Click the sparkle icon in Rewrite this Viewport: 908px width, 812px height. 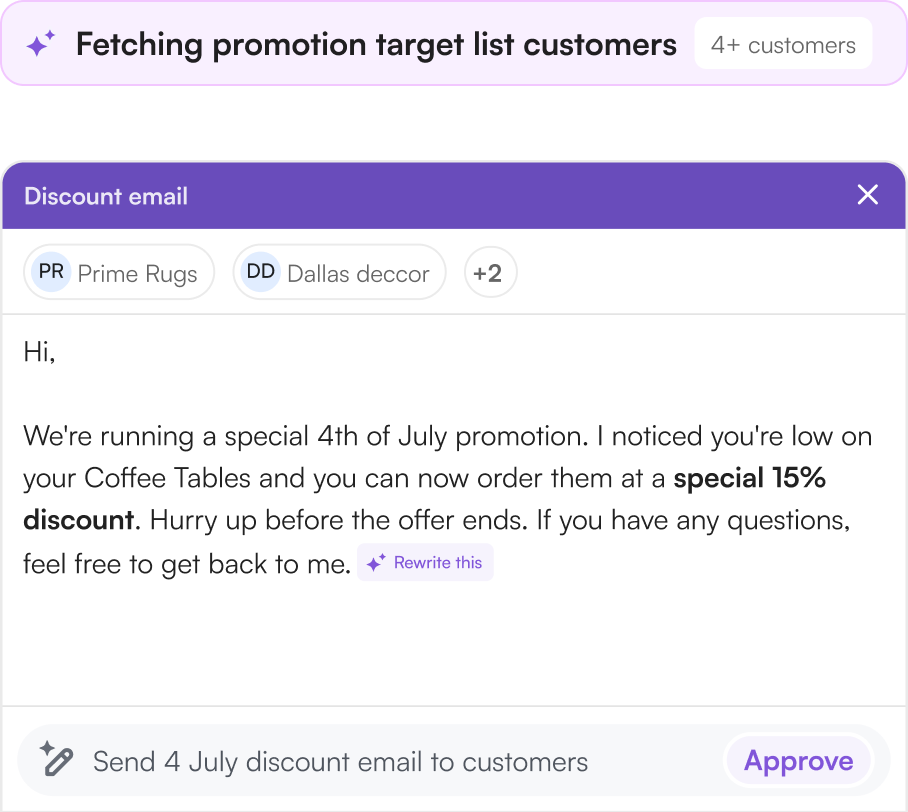[x=376, y=563]
